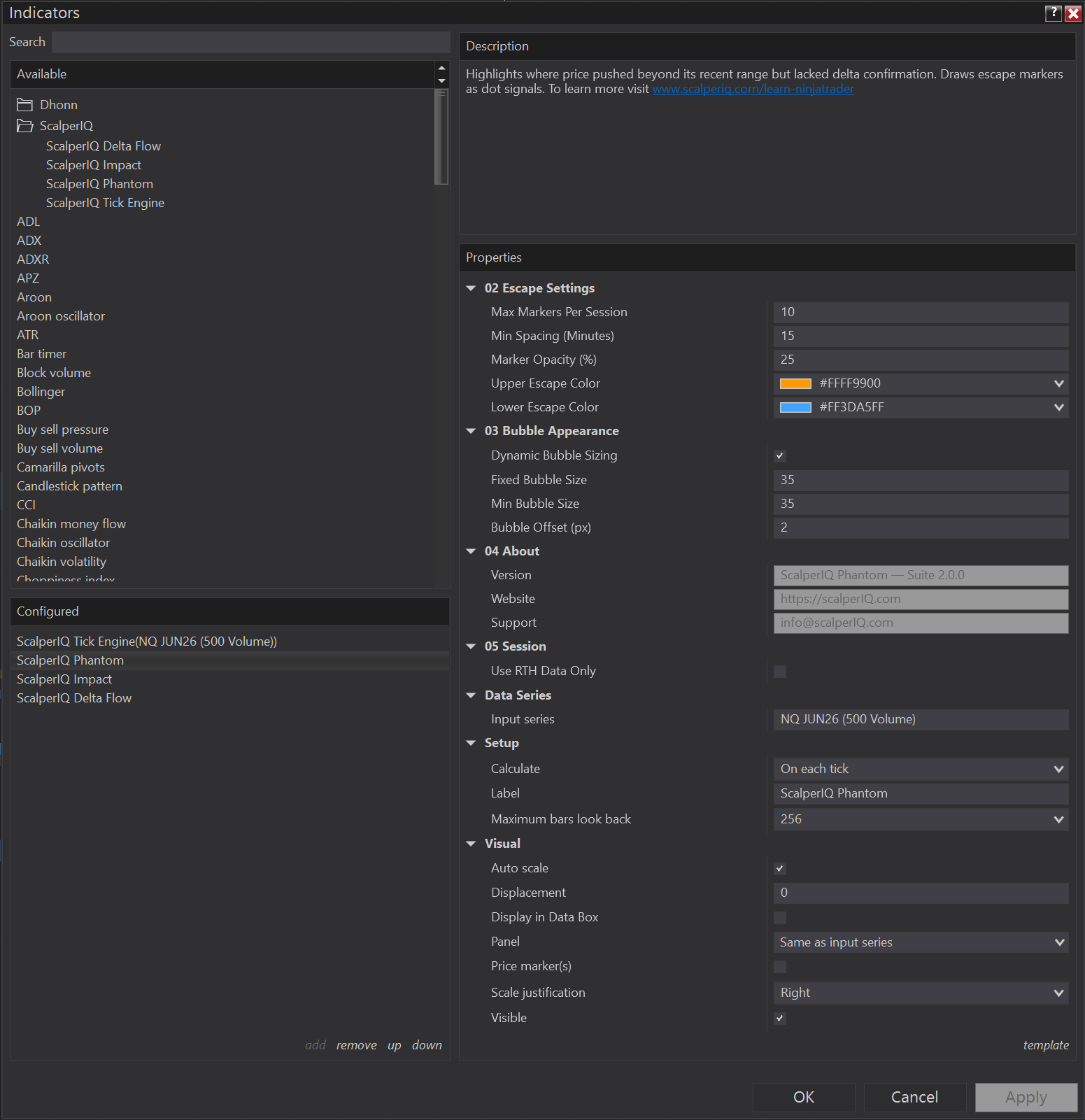Select configured ScalperIQ Impact entry
The width and height of the screenshot is (1085, 1120).
pyautogui.click(x=64, y=679)
